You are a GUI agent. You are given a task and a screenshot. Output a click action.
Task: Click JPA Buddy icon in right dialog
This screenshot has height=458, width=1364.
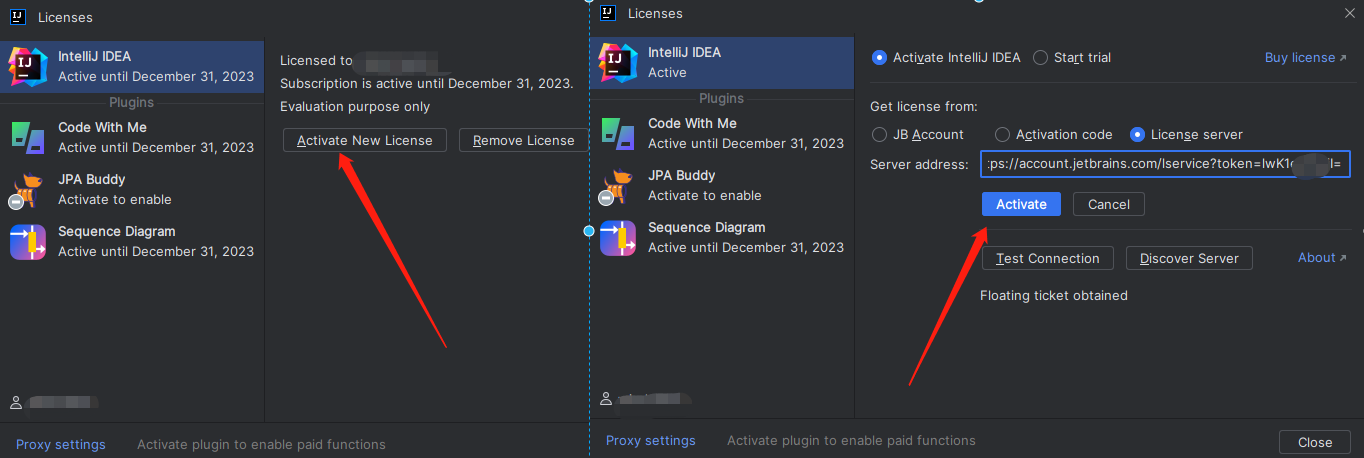click(x=618, y=185)
